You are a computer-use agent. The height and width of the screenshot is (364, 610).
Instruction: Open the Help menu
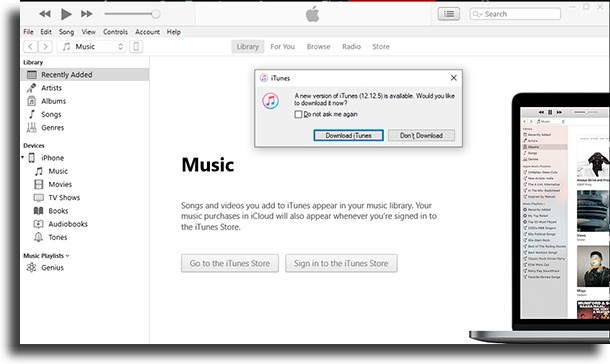click(x=174, y=32)
